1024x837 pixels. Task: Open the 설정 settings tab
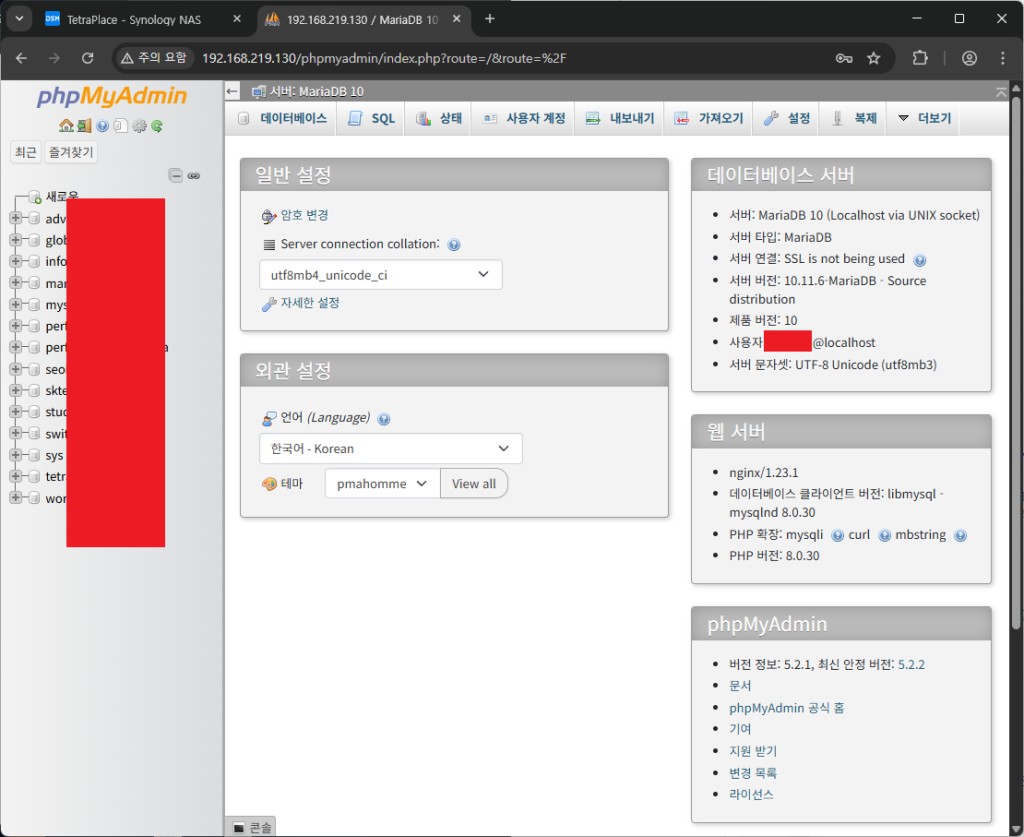[787, 118]
